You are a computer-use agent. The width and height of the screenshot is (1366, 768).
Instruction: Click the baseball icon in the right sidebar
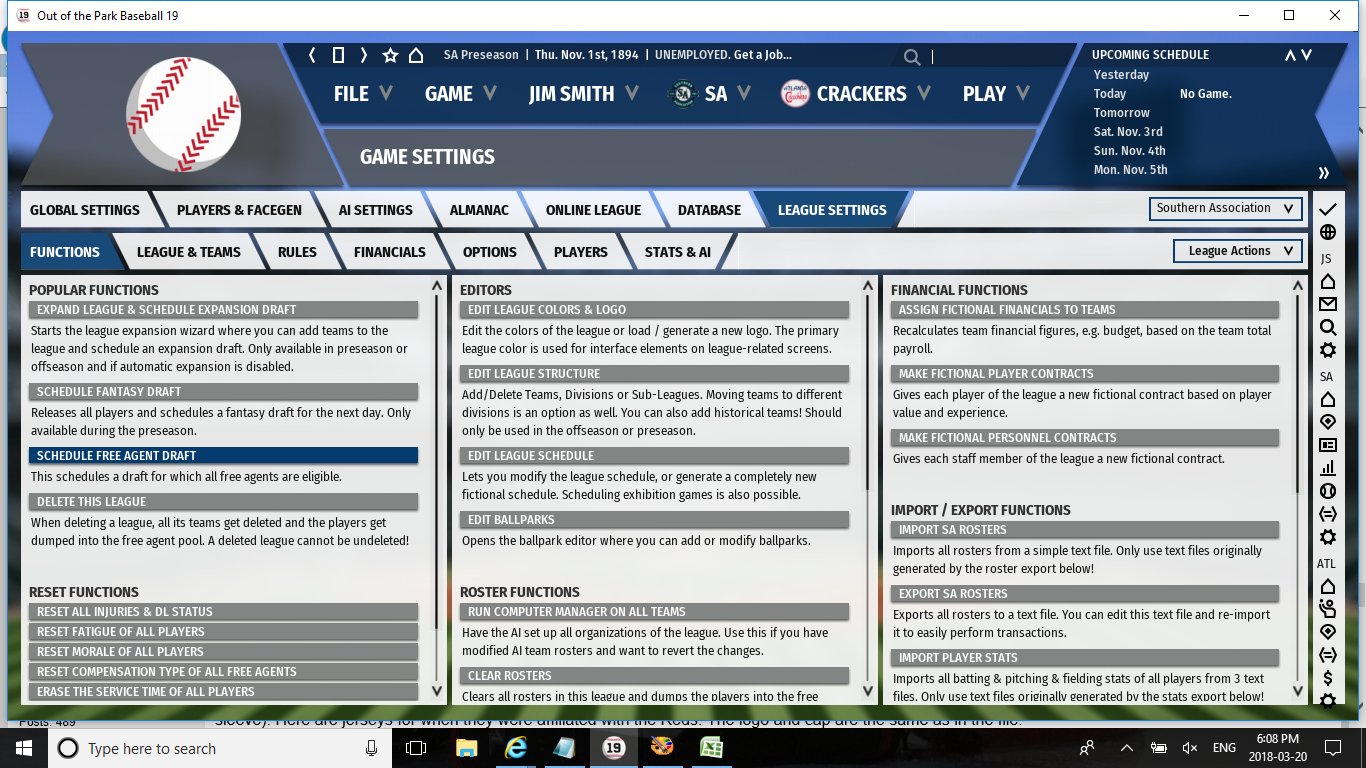click(1327, 491)
